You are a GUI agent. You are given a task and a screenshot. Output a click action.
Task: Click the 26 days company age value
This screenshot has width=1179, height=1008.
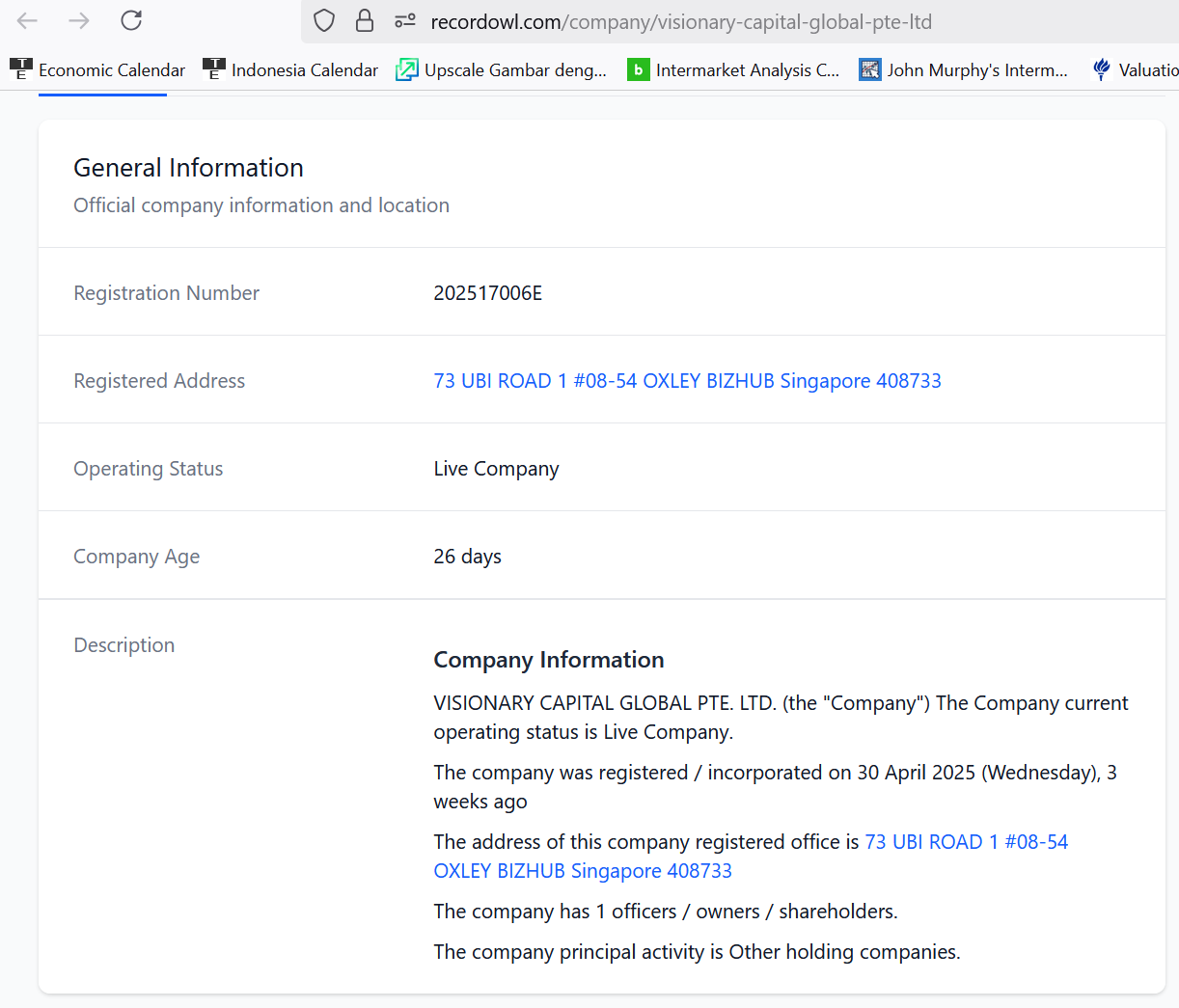[467, 557]
